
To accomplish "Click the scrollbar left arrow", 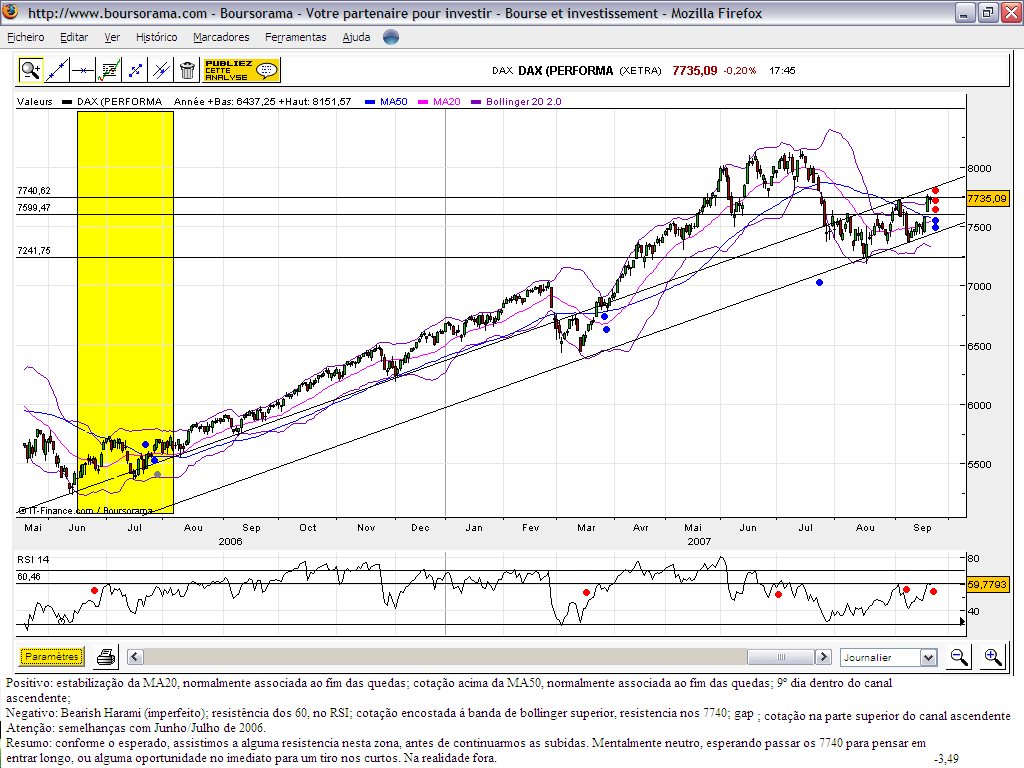I will pos(135,656).
